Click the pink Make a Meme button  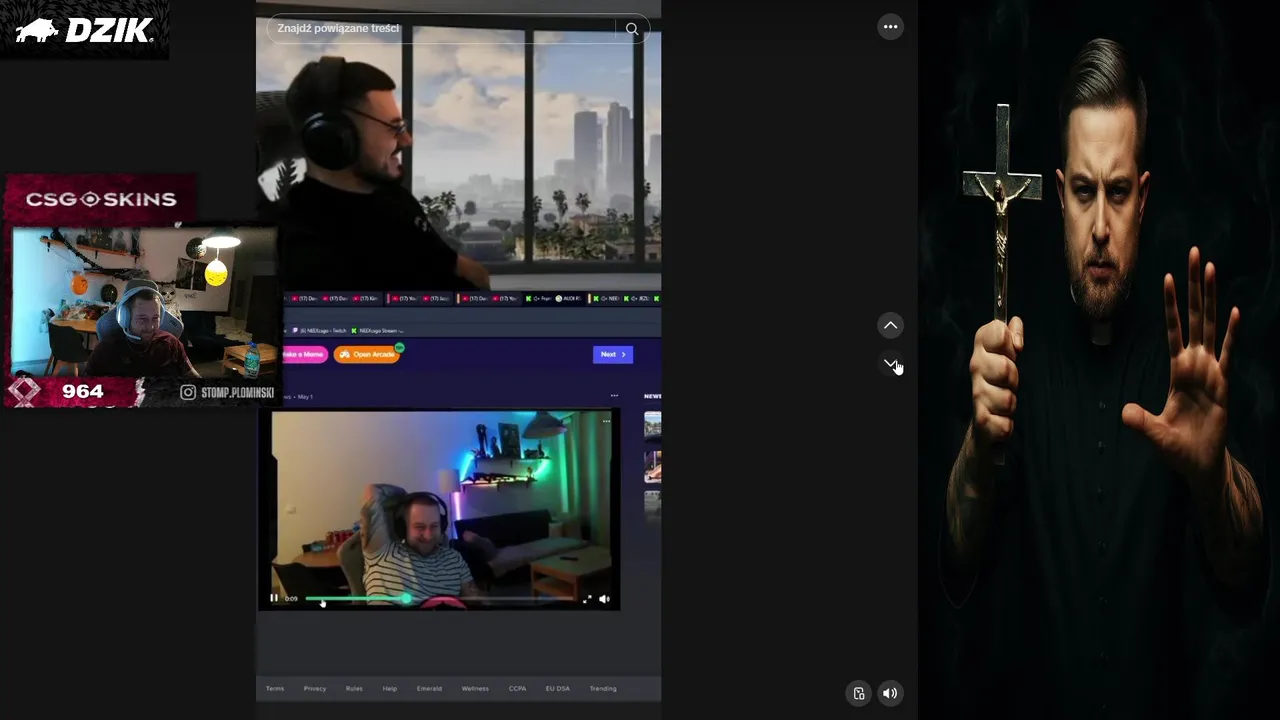(305, 354)
